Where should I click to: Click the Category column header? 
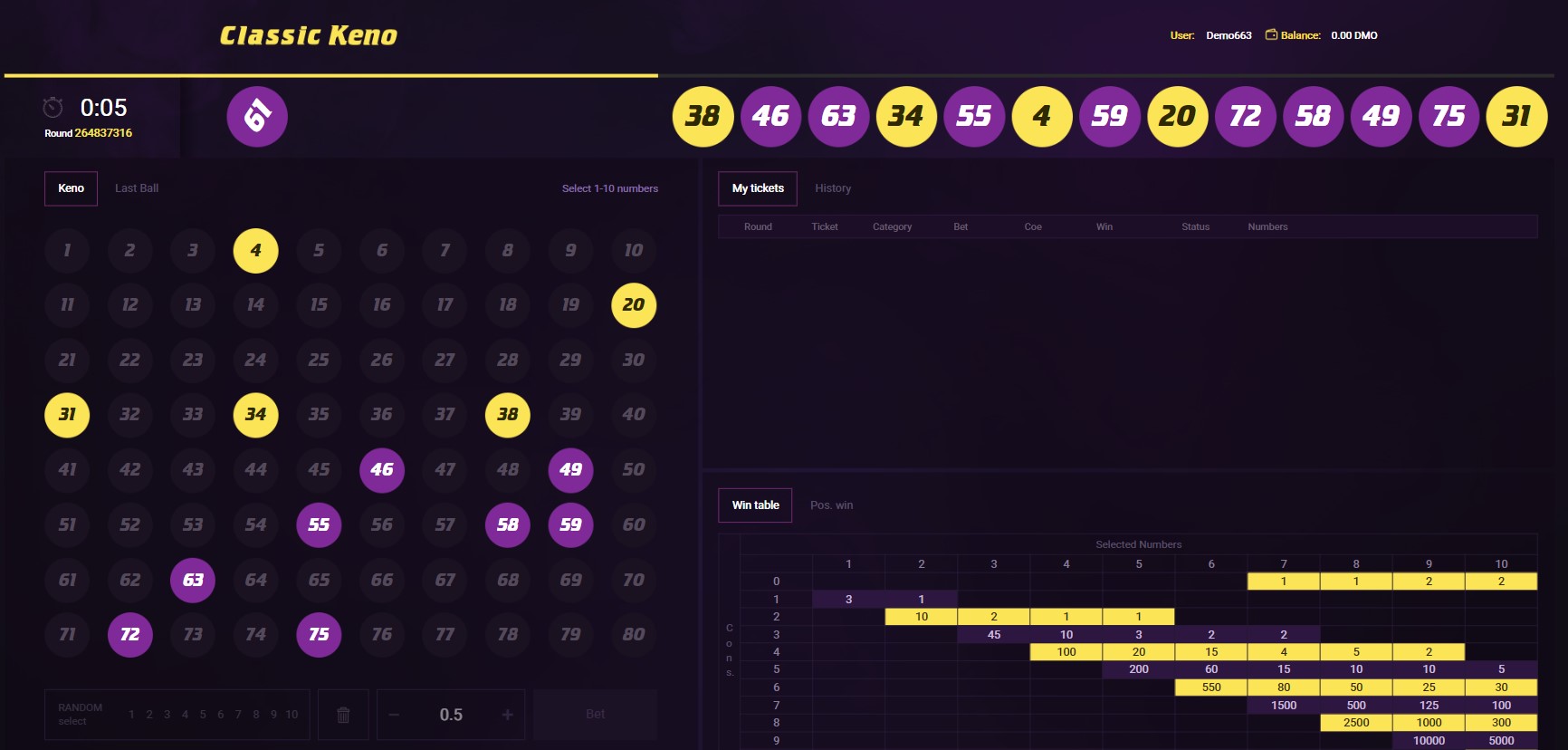tap(892, 226)
